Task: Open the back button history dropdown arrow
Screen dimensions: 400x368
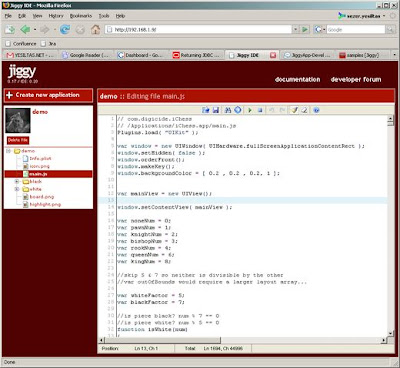Action: point(35,30)
